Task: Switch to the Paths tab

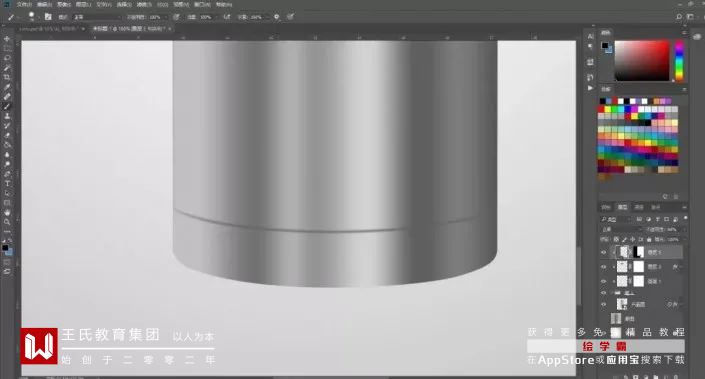Action: (x=656, y=207)
